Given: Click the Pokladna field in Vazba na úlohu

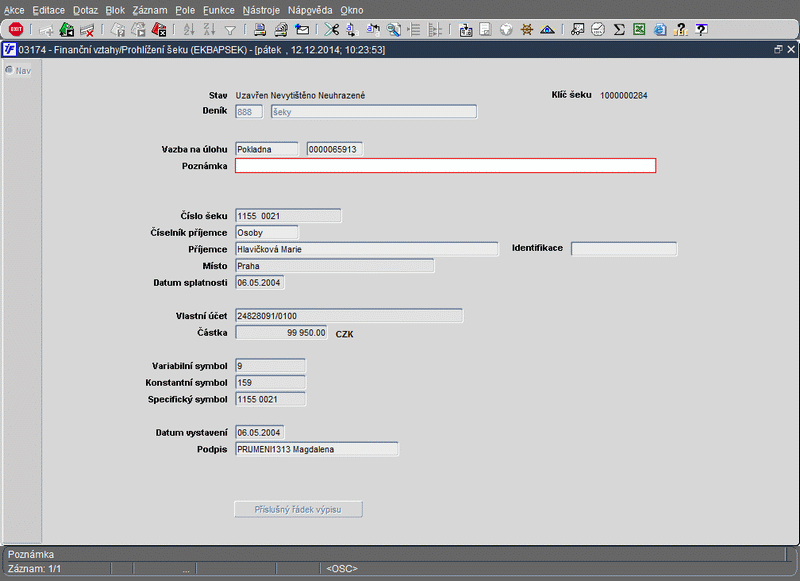Looking at the screenshot, I should coord(267,149).
